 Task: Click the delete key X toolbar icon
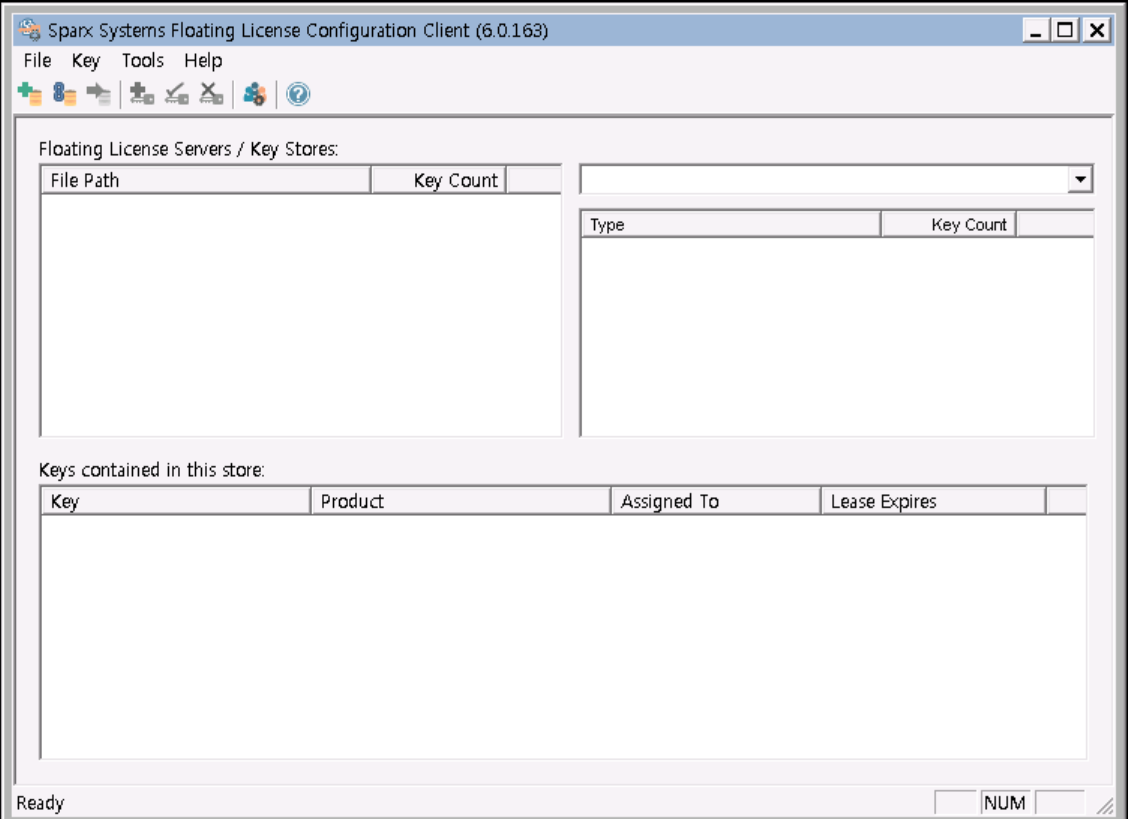[212, 94]
